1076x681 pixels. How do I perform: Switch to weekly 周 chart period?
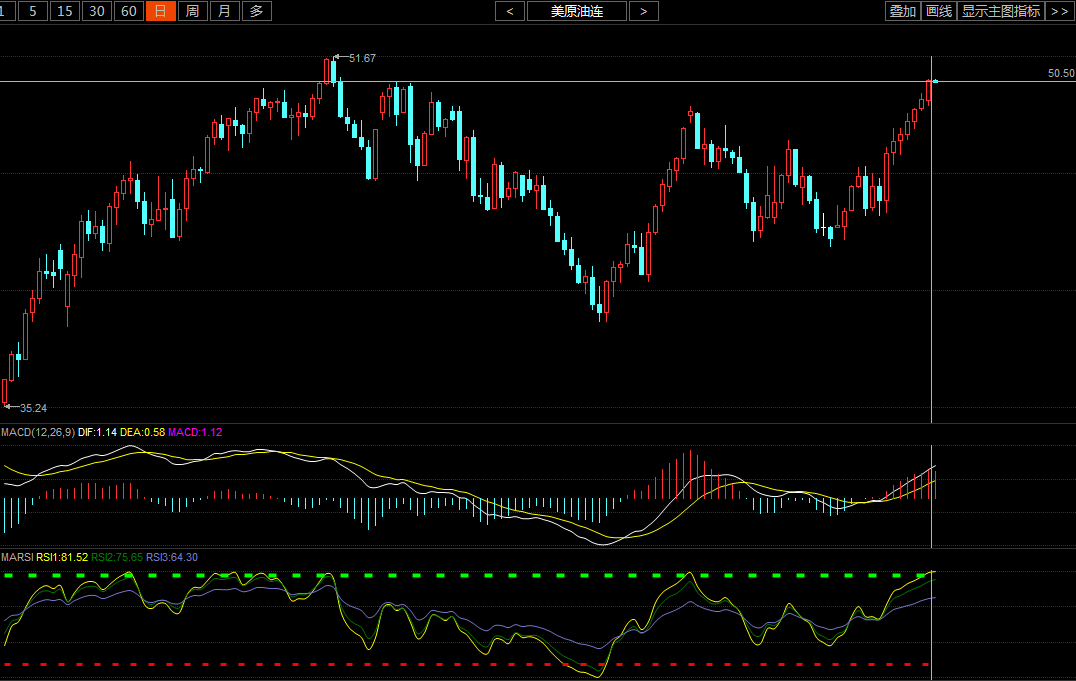pyautogui.click(x=193, y=11)
